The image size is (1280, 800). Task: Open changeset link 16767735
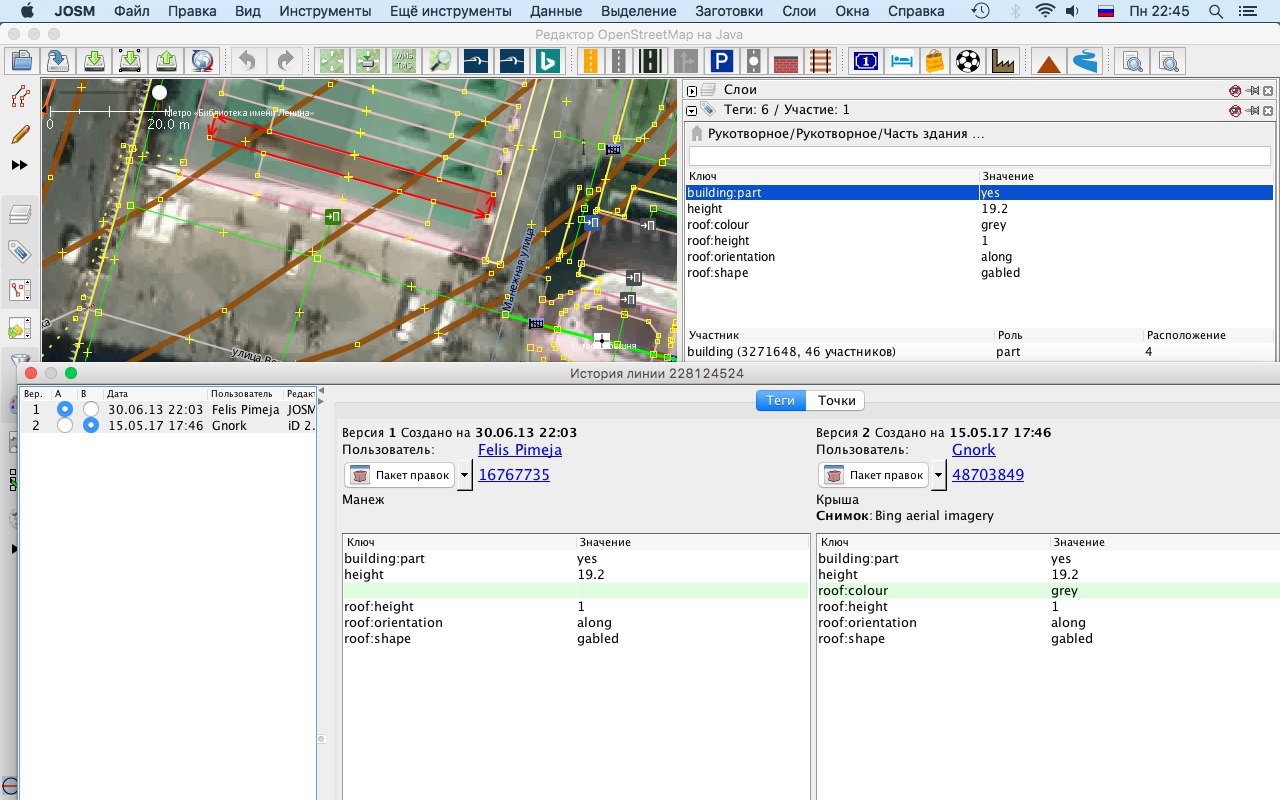514,475
